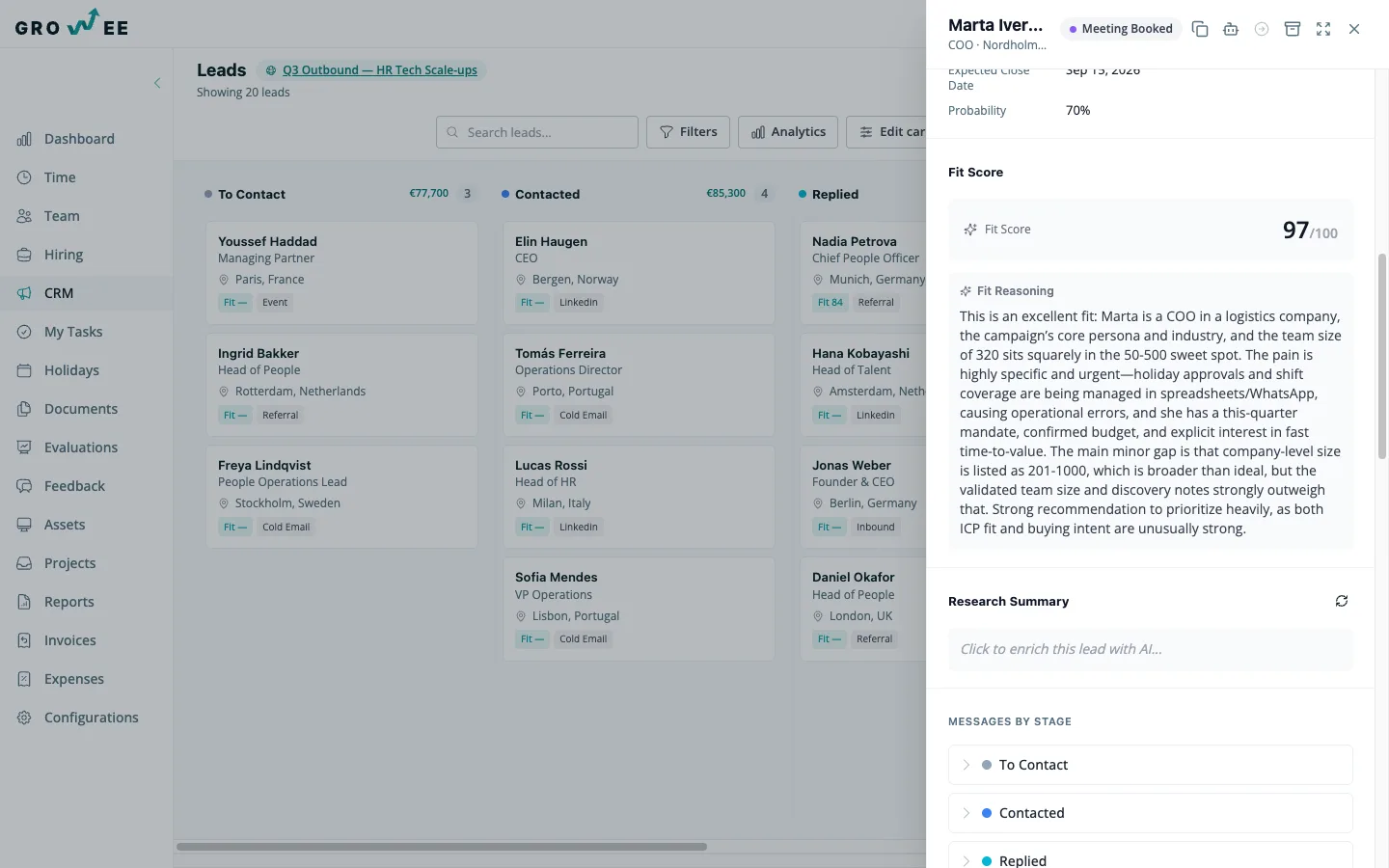Navigate to My Tasks

87,332
